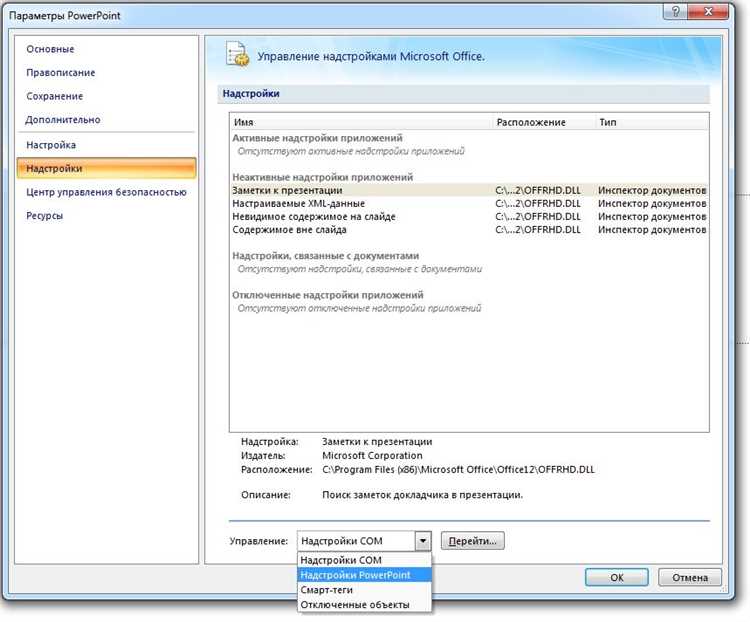Confirm with the ОК button
The width and height of the screenshot is (750, 622).
pyautogui.click(x=617, y=577)
